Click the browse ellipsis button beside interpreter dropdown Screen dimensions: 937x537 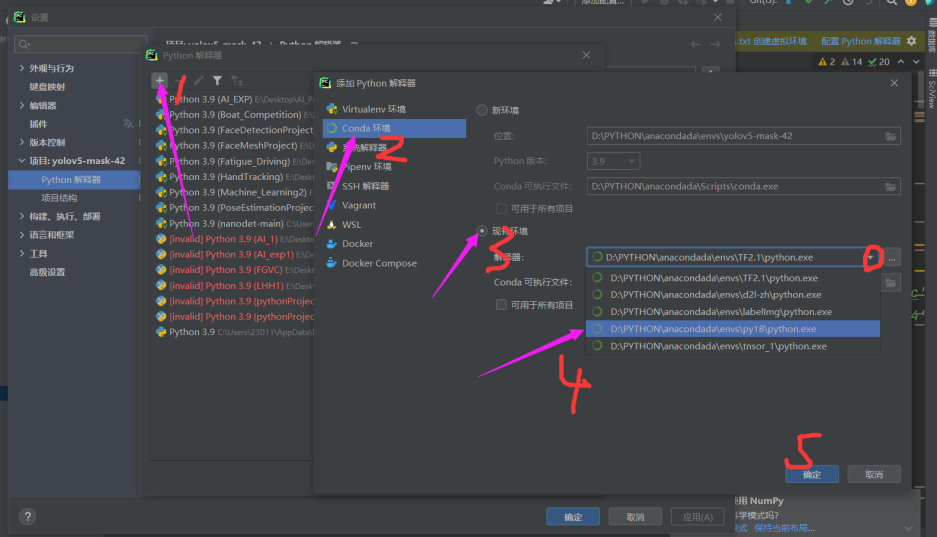click(x=892, y=257)
